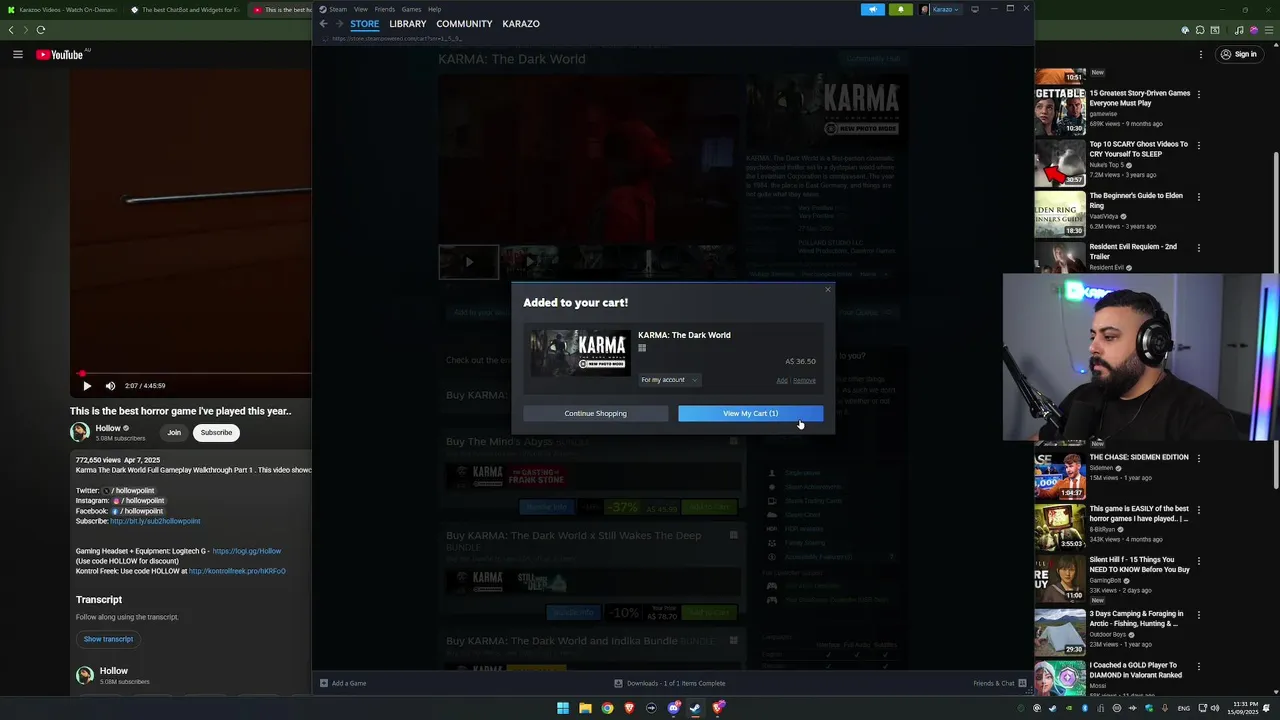Click Join button for Hollow channel

[x=174, y=432]
